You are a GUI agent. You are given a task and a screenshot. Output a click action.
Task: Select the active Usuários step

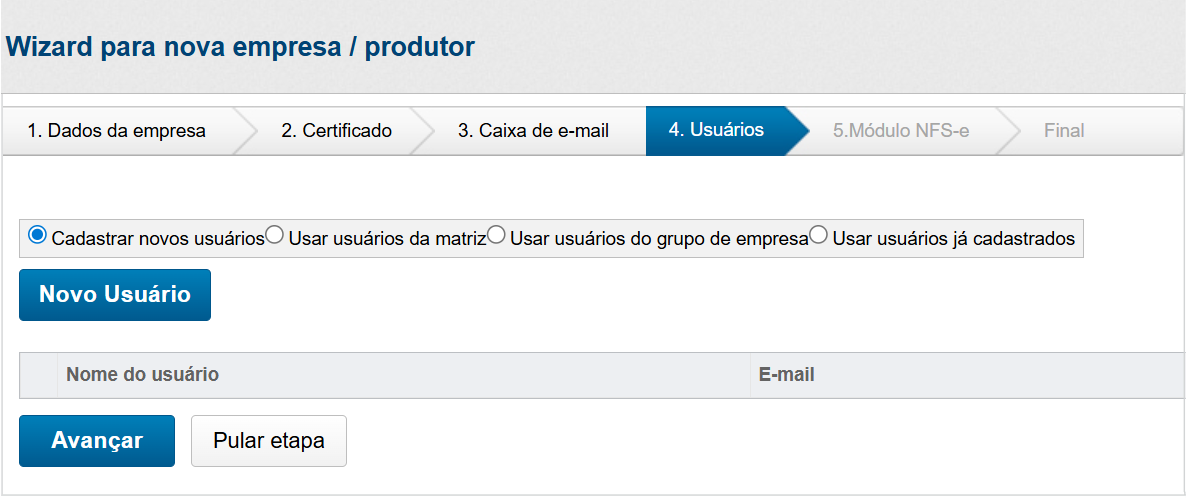[x=715, y=130]
